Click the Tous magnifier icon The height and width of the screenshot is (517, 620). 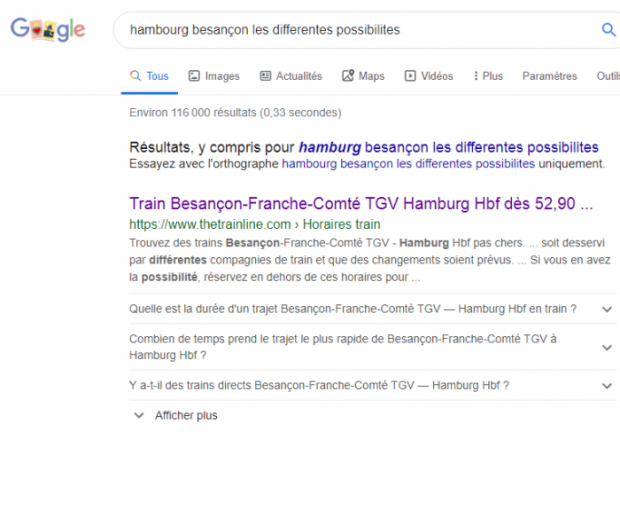tap(135, 75)
